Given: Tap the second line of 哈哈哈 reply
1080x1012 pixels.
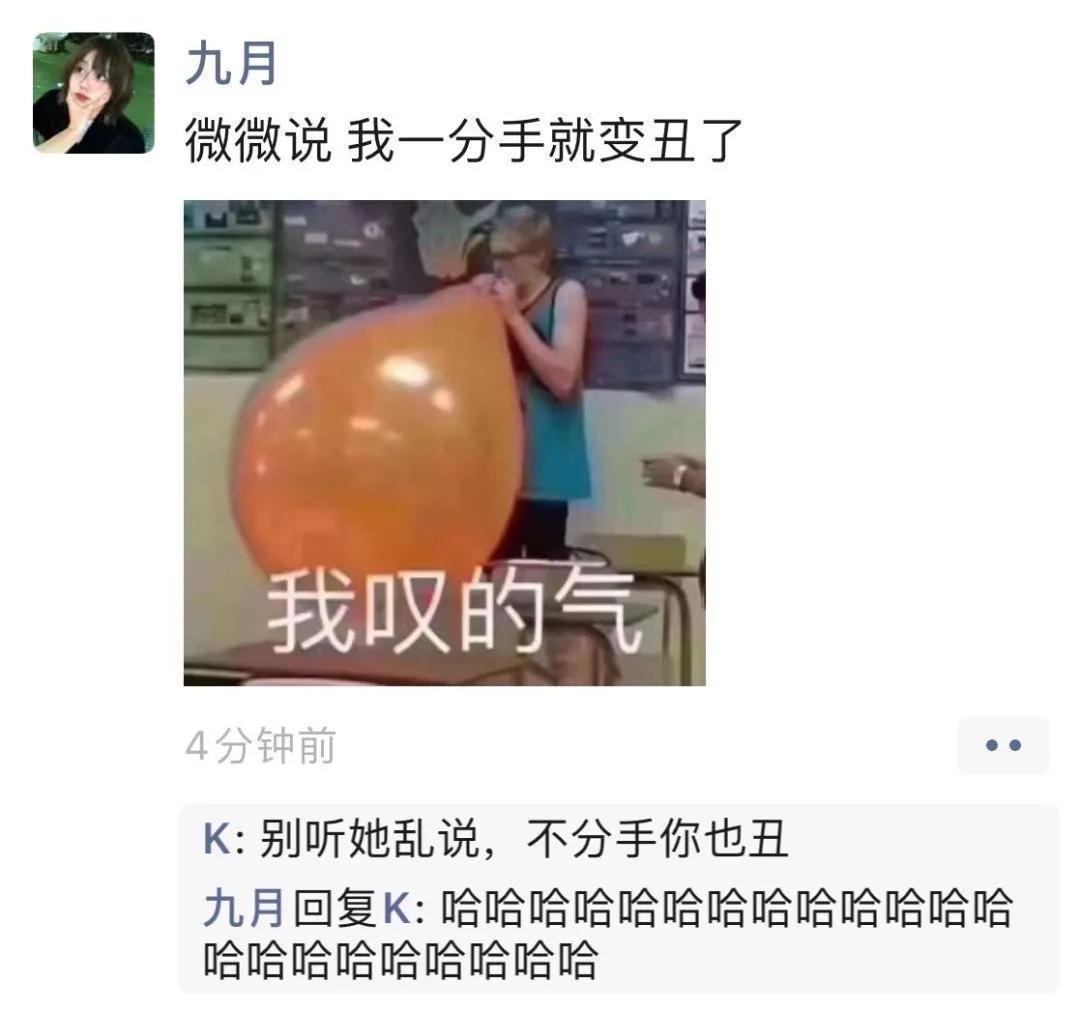Looking at the screenshot, I should tap(400, 960).
